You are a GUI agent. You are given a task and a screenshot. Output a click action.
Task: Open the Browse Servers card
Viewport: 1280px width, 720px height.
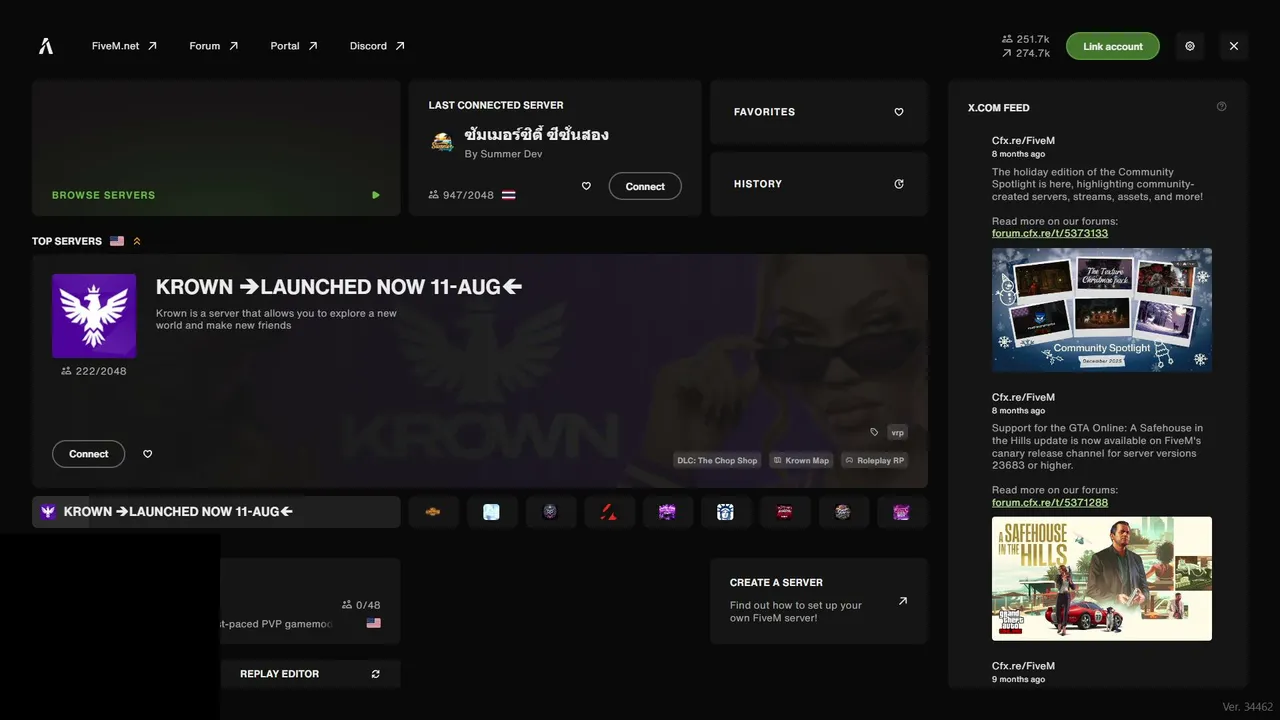click(216, 148)
